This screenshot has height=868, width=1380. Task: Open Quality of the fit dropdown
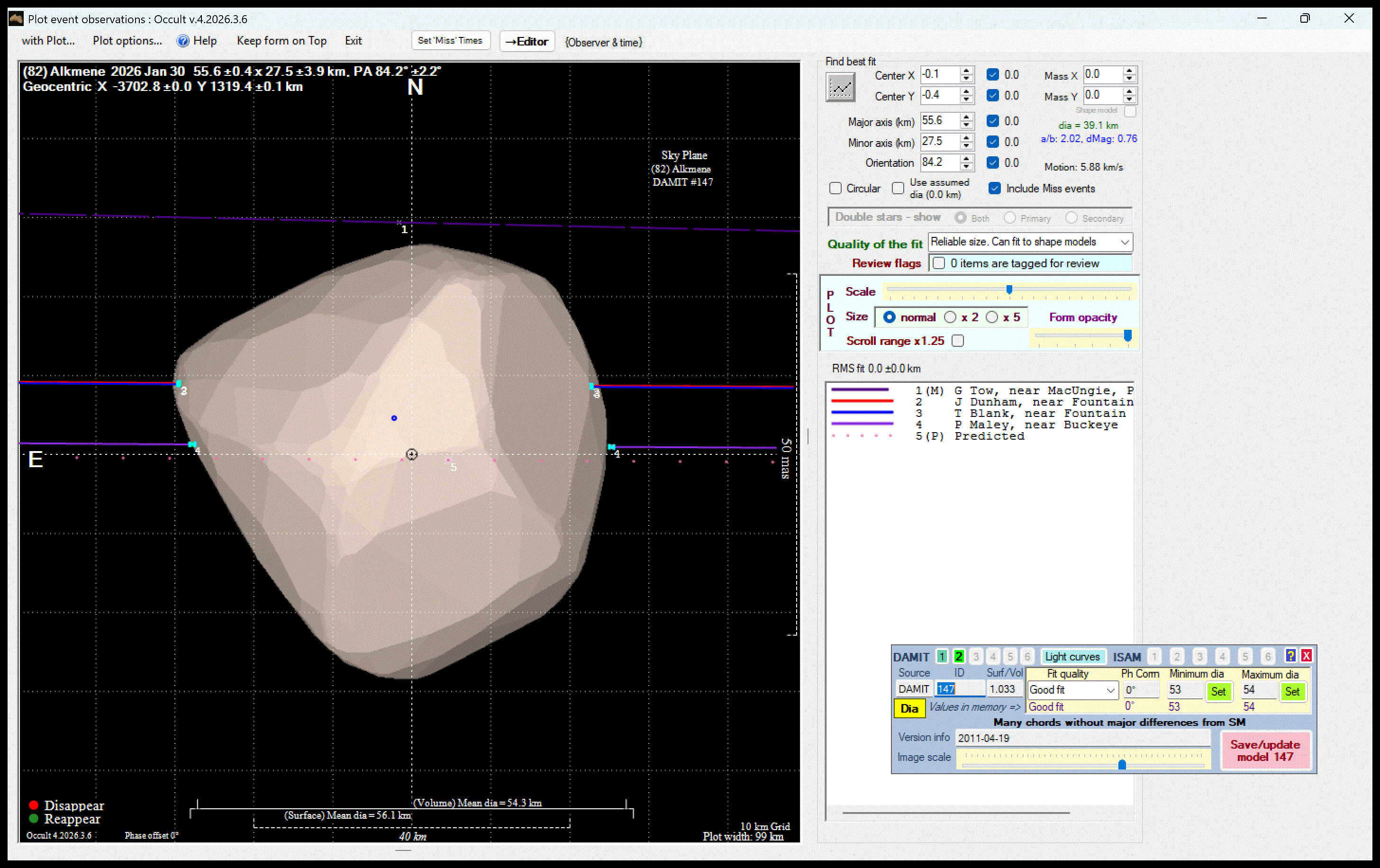[x=1124, y=243]
